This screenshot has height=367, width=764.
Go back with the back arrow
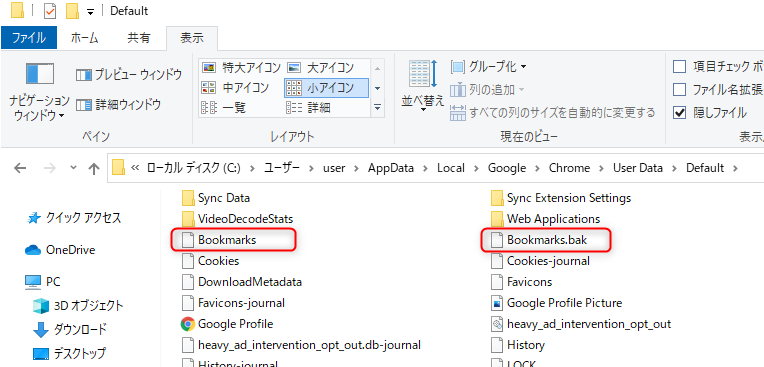pos(20,168)
